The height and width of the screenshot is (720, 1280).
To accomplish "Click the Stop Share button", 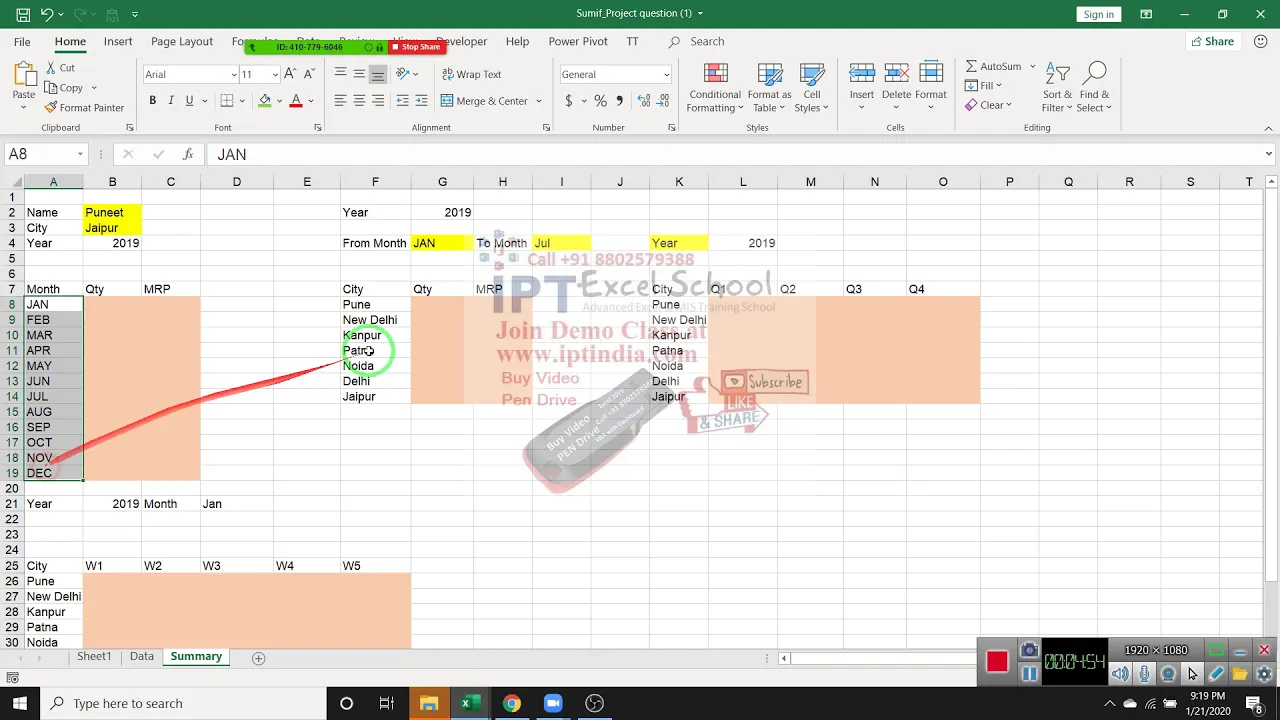I will [x=416, y=47].
